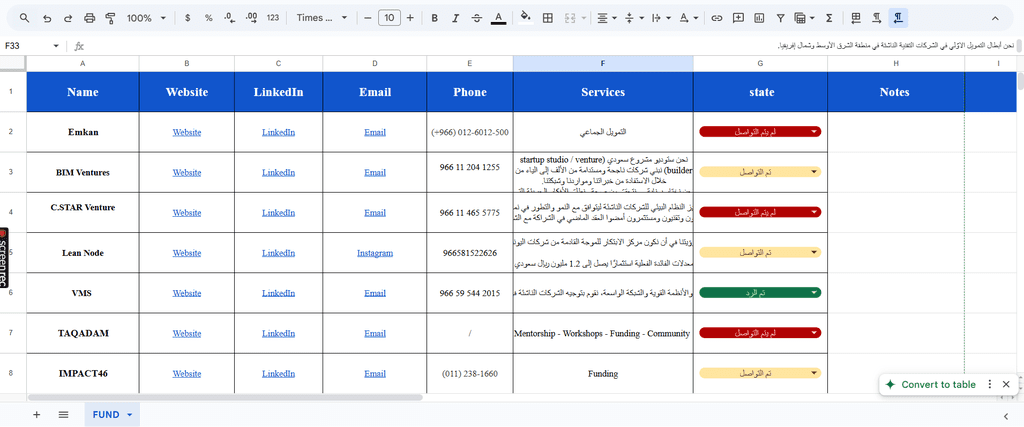This screenshot has height=427, width=1024.
Task: Print the spreadsheet
Action: pos(89,18)
